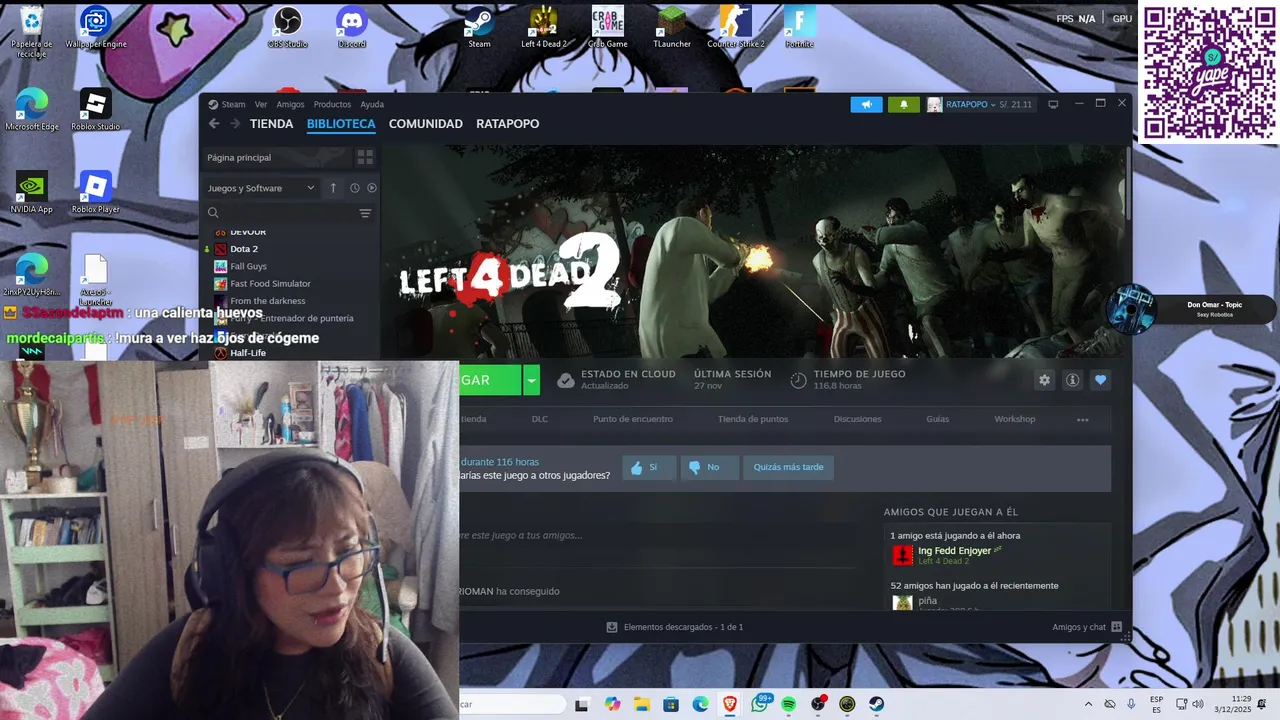
Task: Open Amigos y chat panel
Action: click(1087, 627)
